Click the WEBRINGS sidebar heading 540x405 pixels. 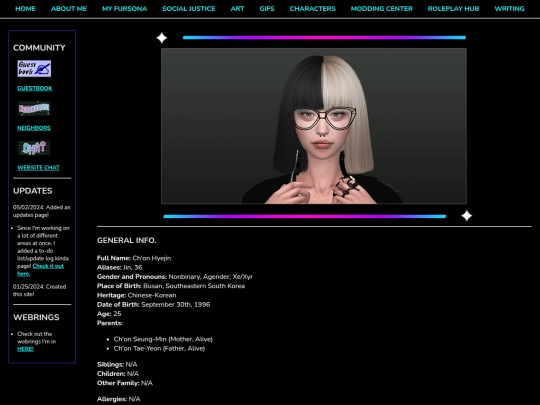point(36,317)
